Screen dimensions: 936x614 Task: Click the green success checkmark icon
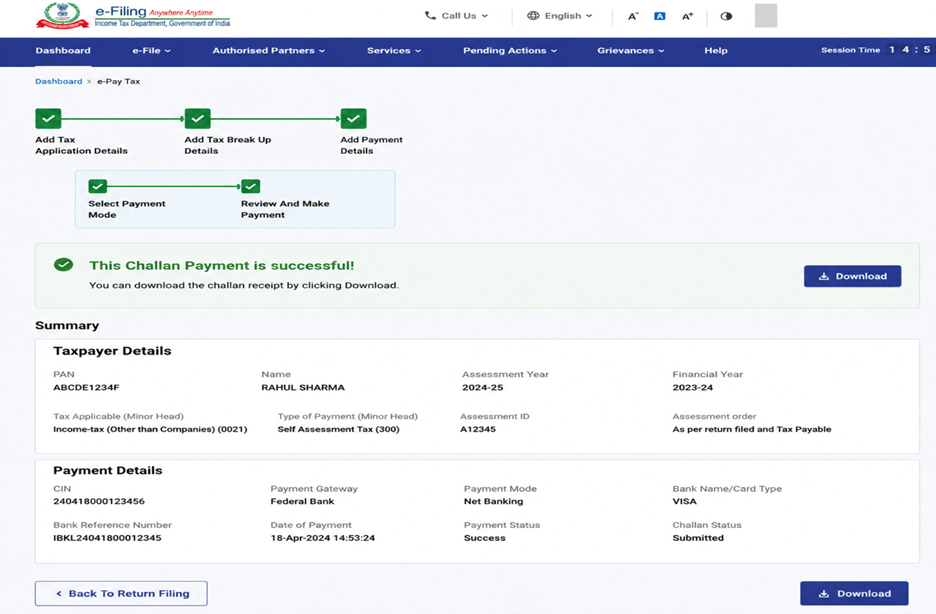coord(63,265)
